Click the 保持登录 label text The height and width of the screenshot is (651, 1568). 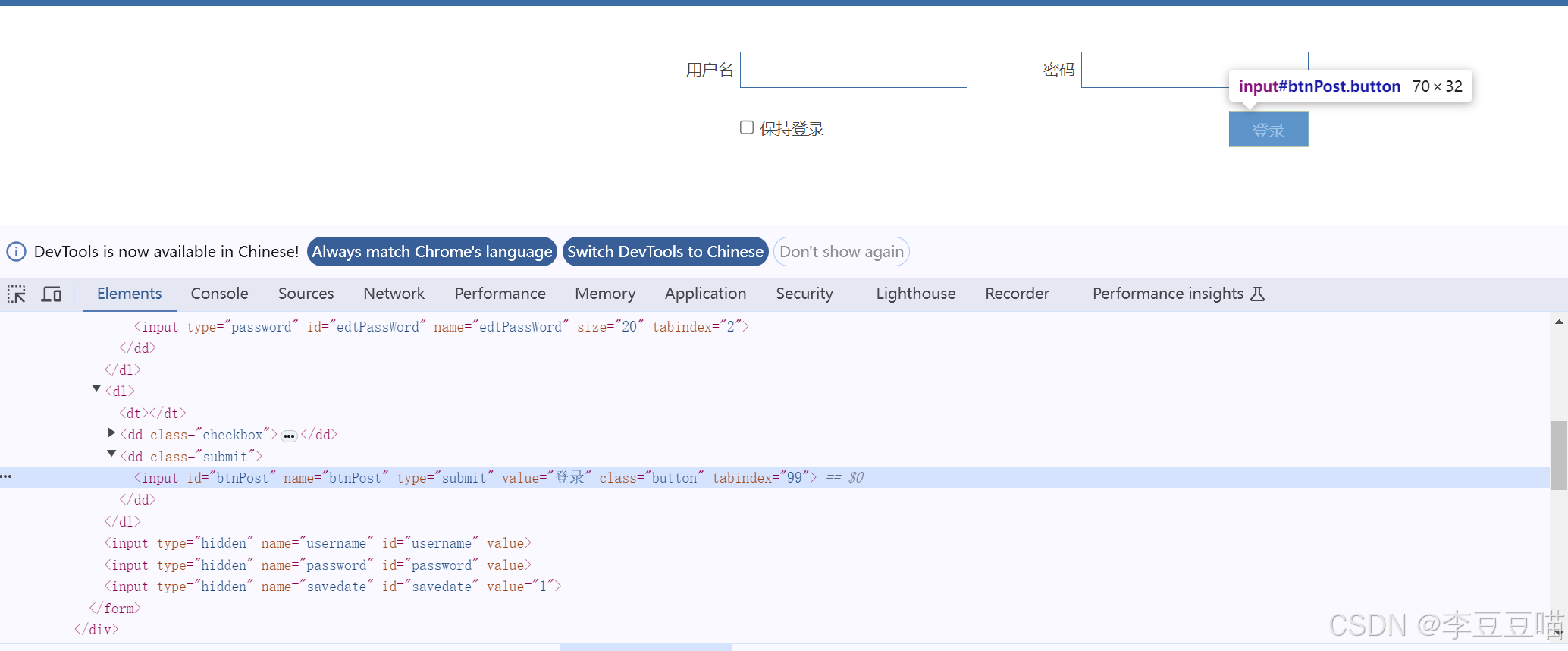tap(792, 129)
